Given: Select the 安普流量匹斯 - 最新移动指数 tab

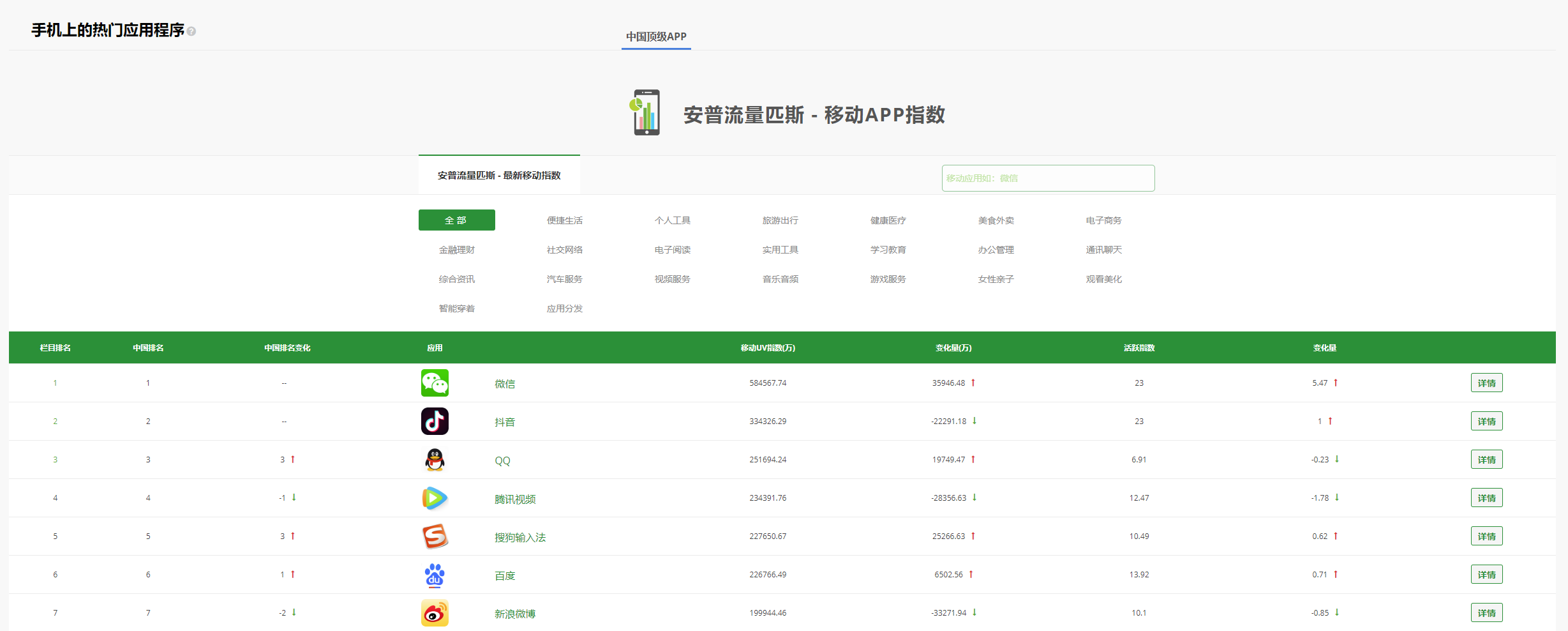Looking at the screenshot, I should pos(499,175).
